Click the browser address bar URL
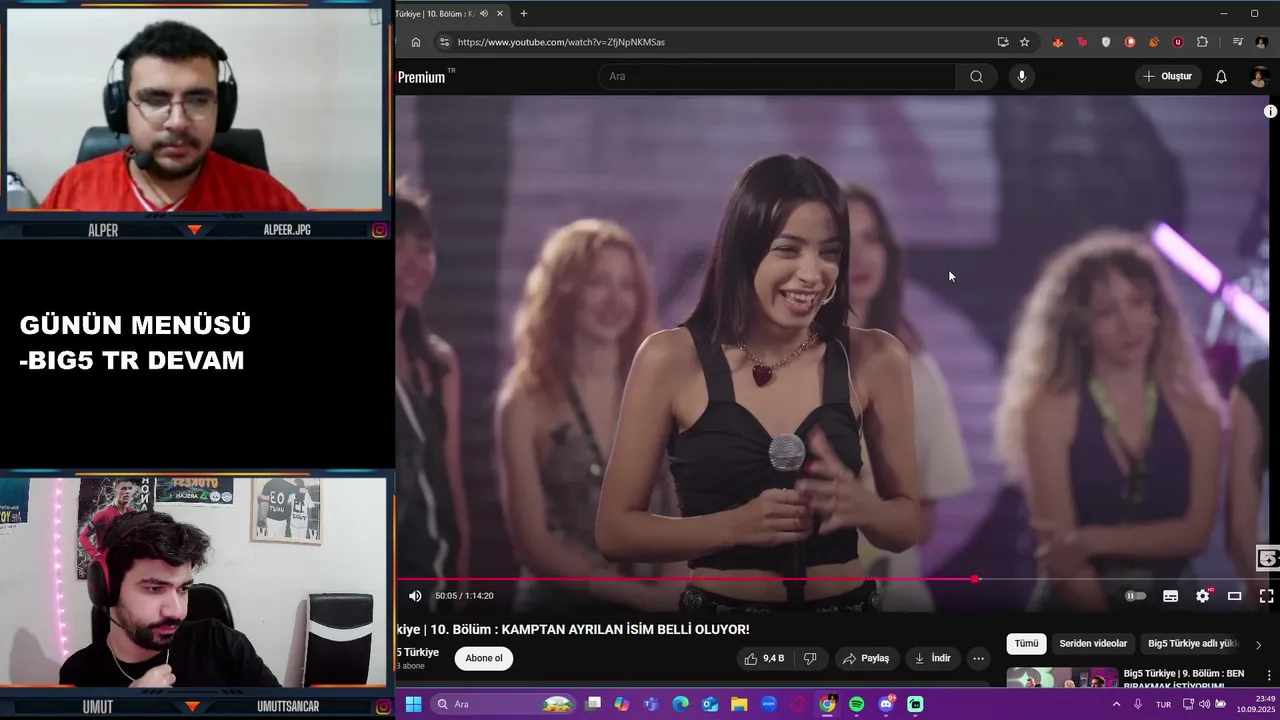Image resolution: width=1280 pixels, height=720 pixels. (561, 42)
